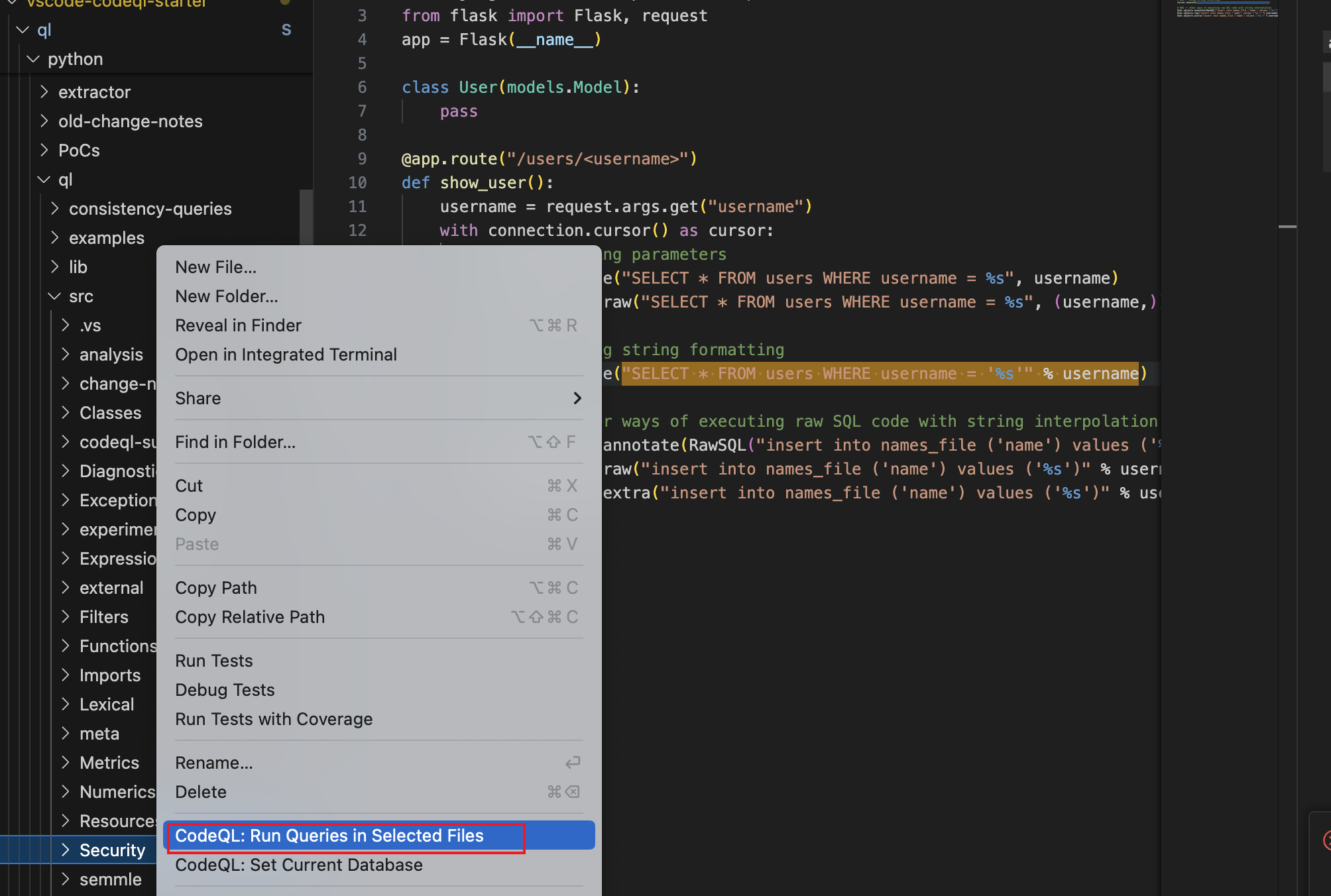Screen dimensions: 1331x896
Task: Collapse the top-level ql folder
Action: point(23,30)
